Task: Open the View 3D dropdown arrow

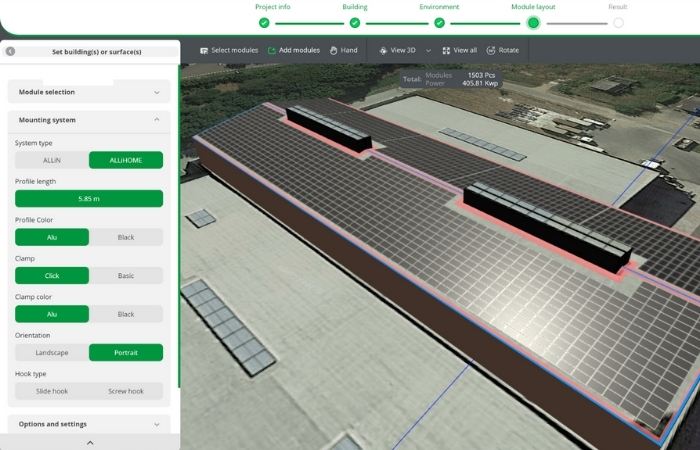Action: coord(428,50)
